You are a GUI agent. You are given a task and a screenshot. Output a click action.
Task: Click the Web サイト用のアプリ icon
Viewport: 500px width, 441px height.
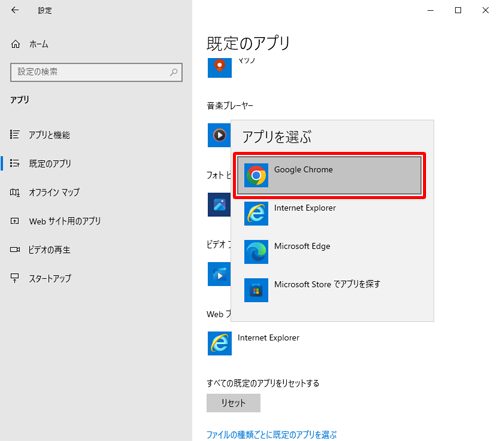[x=15, y=221]
